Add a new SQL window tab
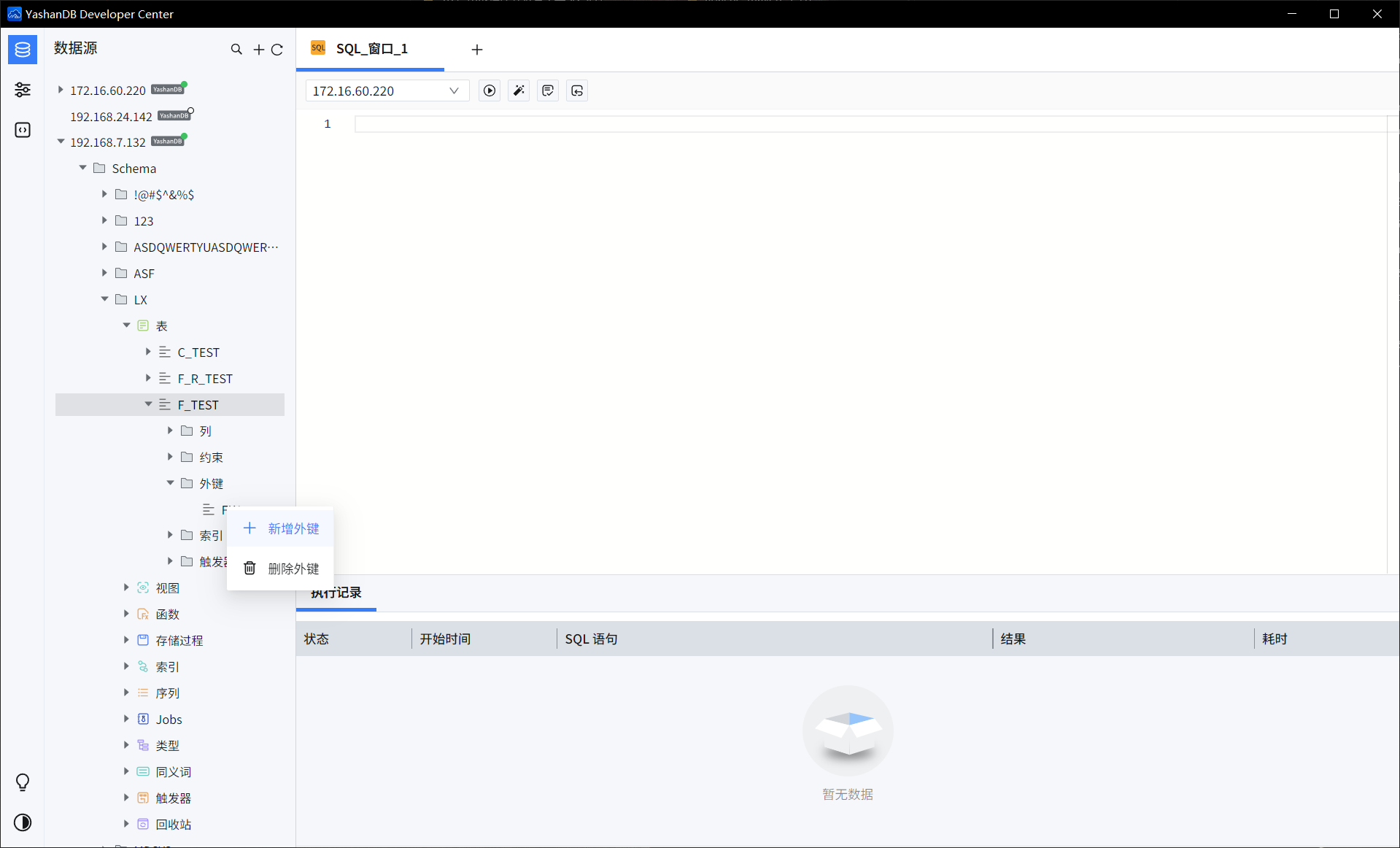 (477, 50)
